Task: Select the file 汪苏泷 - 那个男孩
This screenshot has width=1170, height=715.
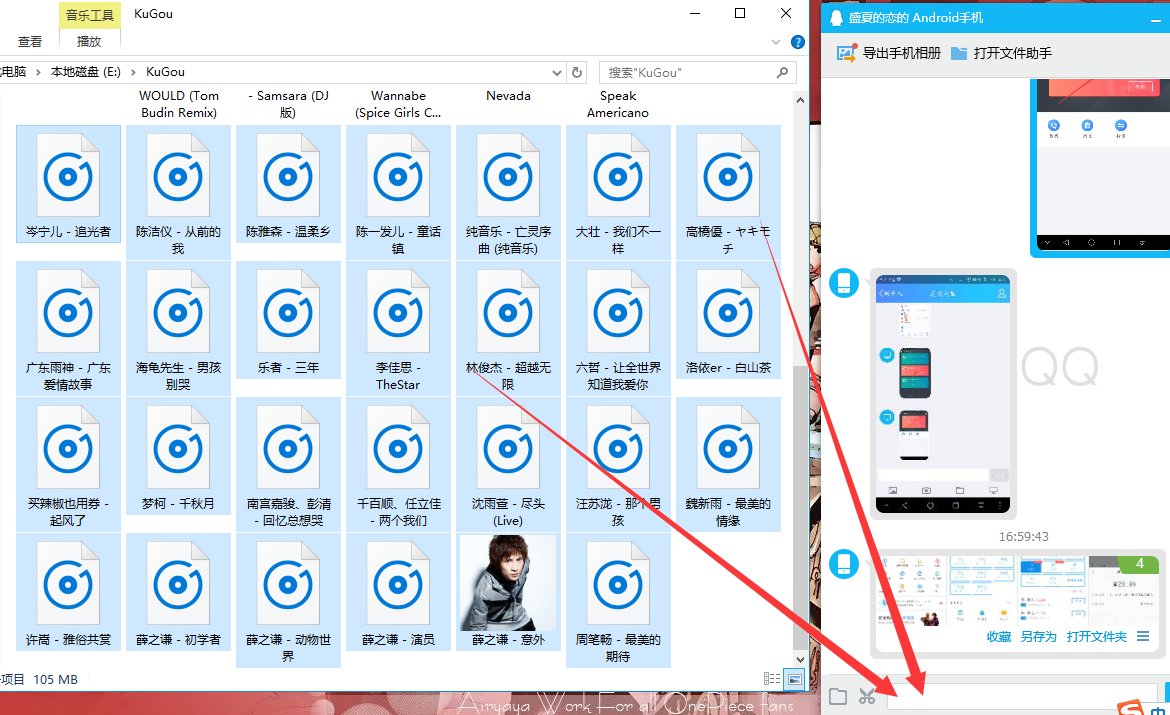Action: click(x=618, y=464)
